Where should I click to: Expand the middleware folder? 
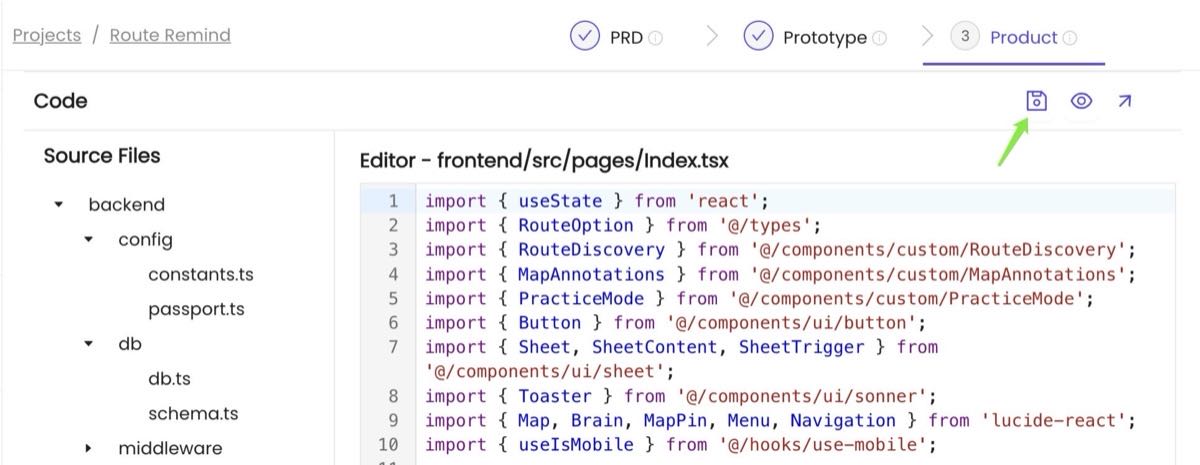tap(89, 448)
